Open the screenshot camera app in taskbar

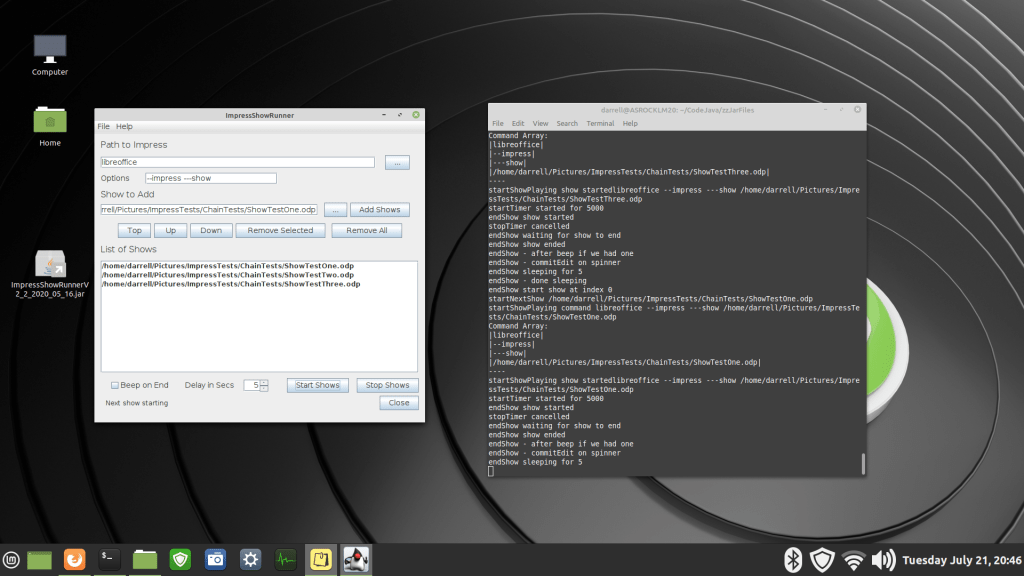tap(215, 560)
